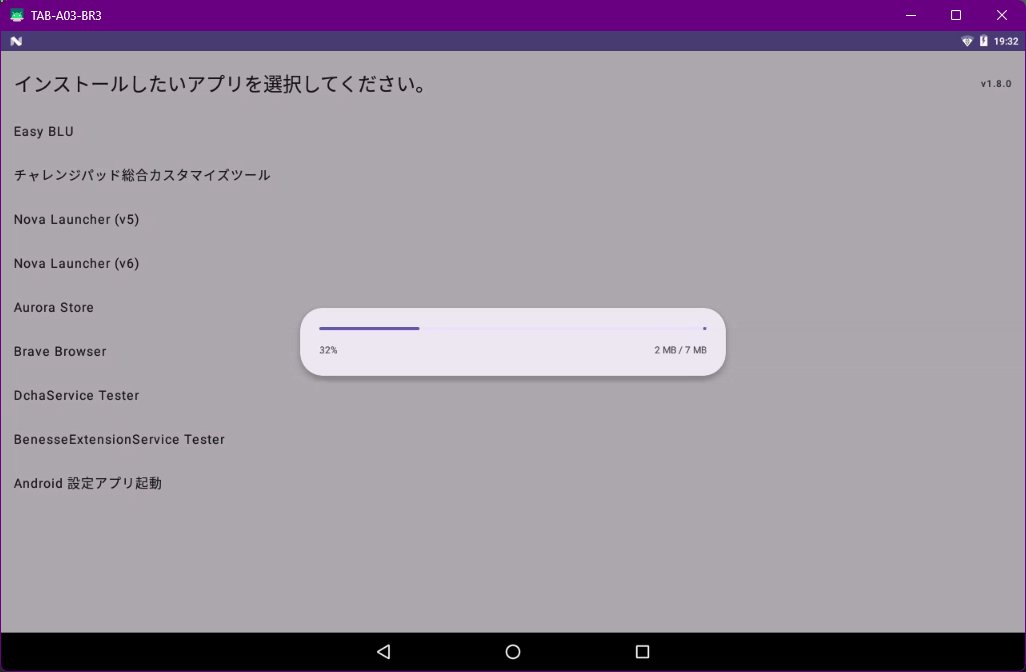Click the 32% progress label
The image size is (1026, 672).
point(328,350)
